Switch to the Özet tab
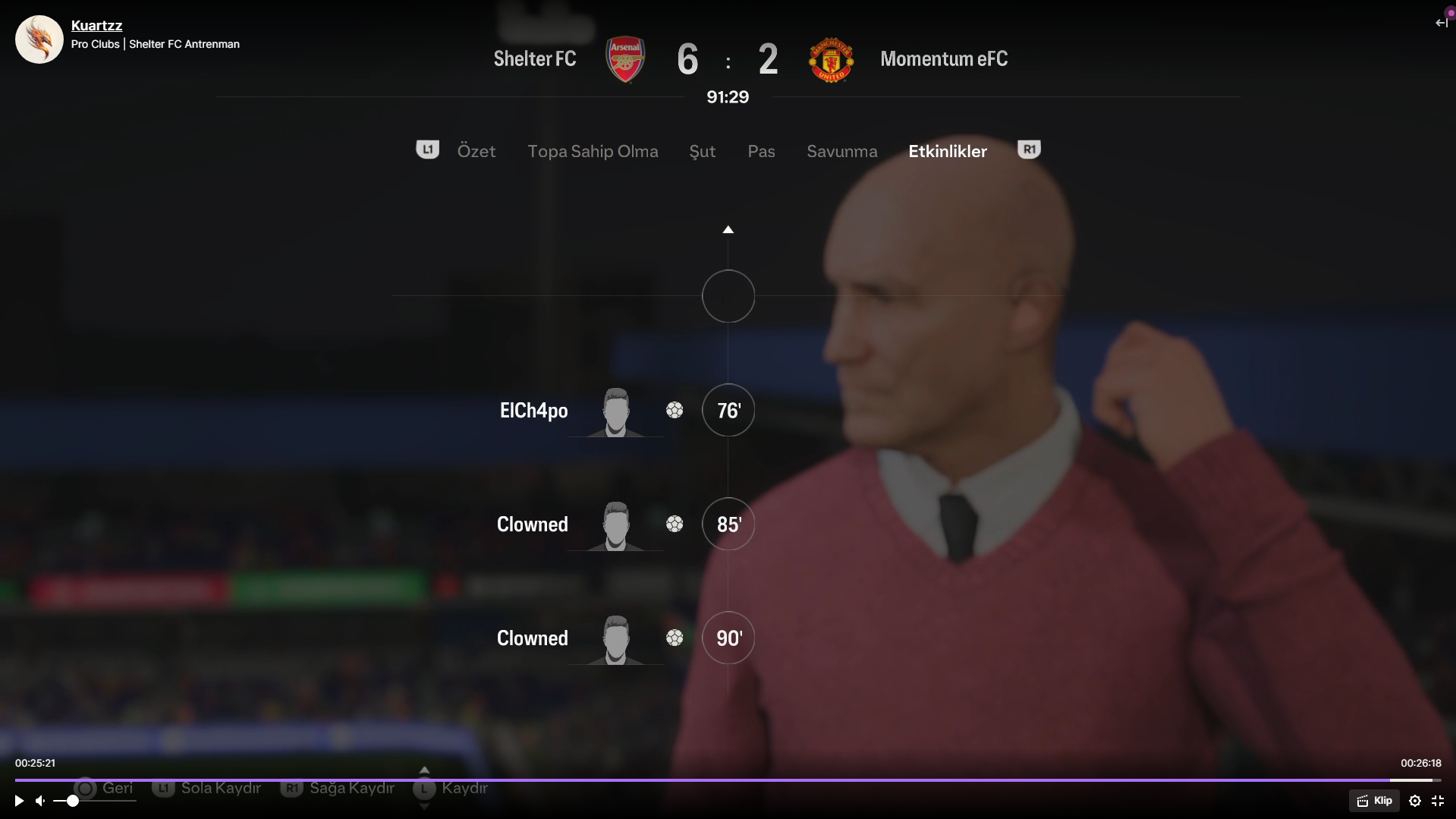The width and height of the screenshot is (1456, 819). [x=476, y=151]
